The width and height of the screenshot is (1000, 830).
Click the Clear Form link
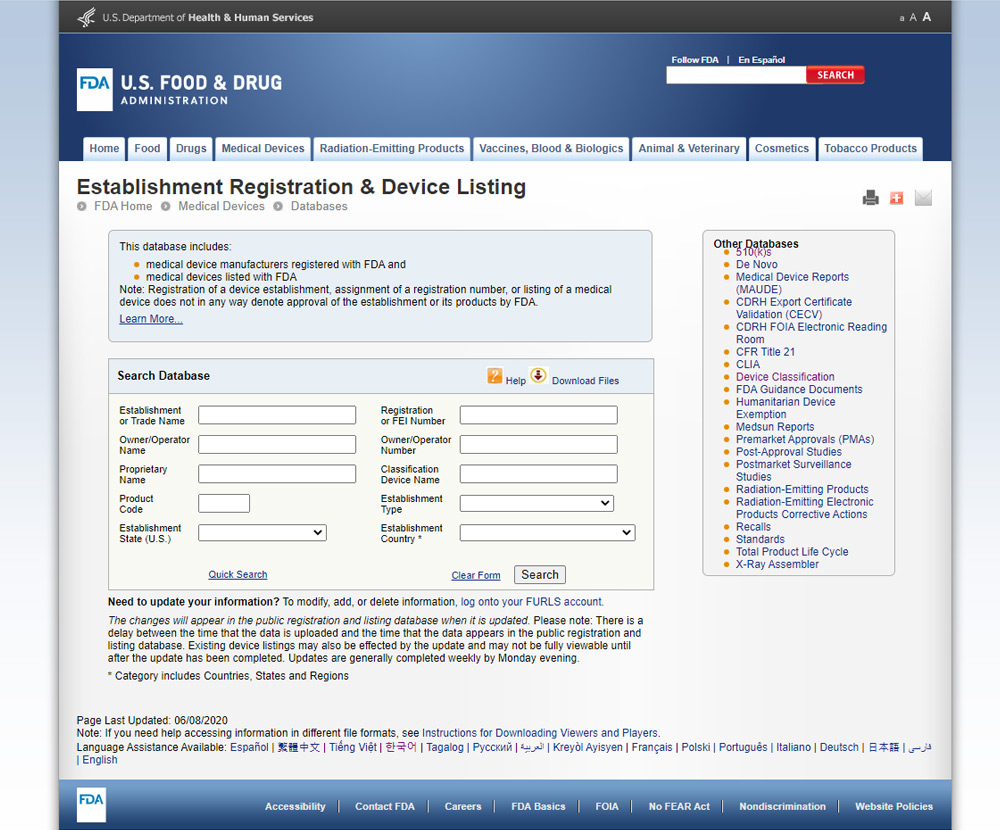(x=476, y=575)
